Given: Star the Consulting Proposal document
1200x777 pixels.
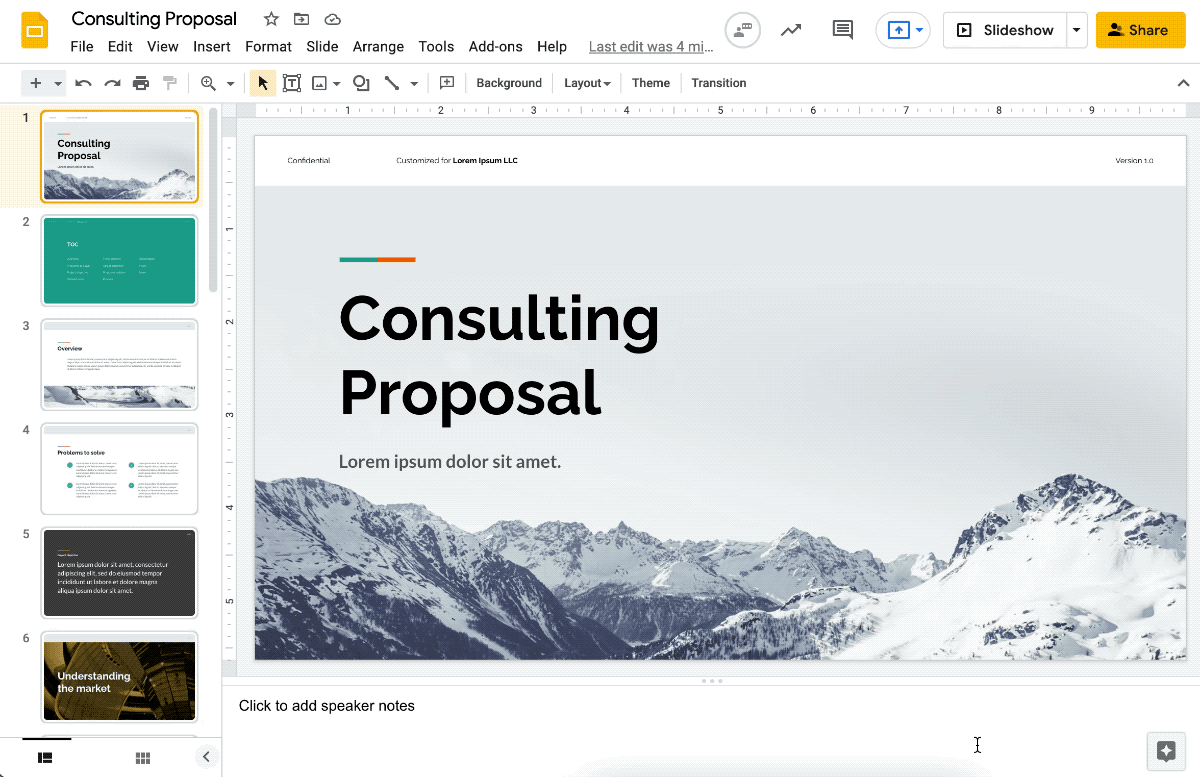Looking at the screenshot, I should (x=271, y=19).
